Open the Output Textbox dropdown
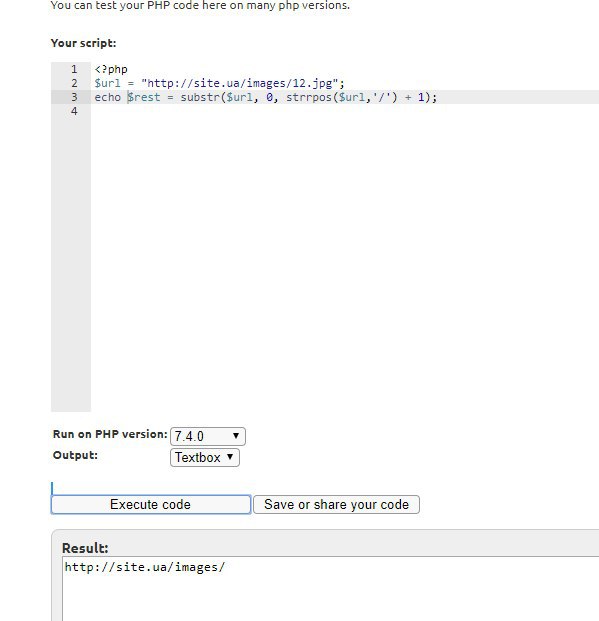Image resolution: width=599 pixels, height=621 pixels. pos(205,457)
